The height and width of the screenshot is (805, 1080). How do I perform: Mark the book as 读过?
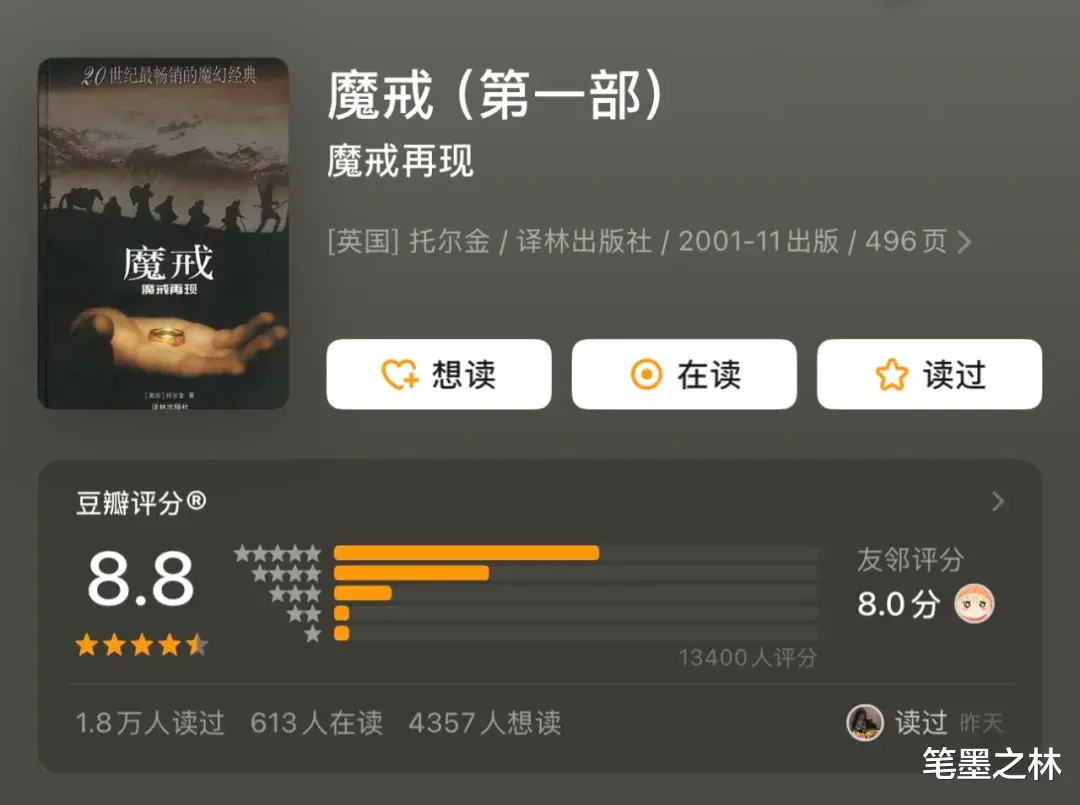point(929,374)
